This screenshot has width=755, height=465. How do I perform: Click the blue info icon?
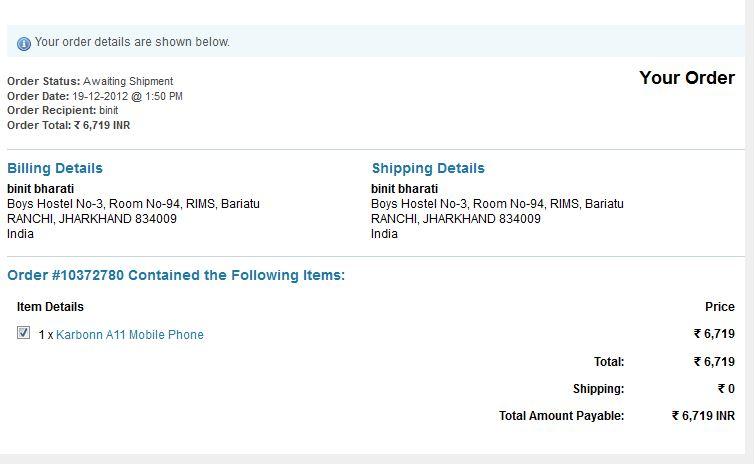point(24,44)
